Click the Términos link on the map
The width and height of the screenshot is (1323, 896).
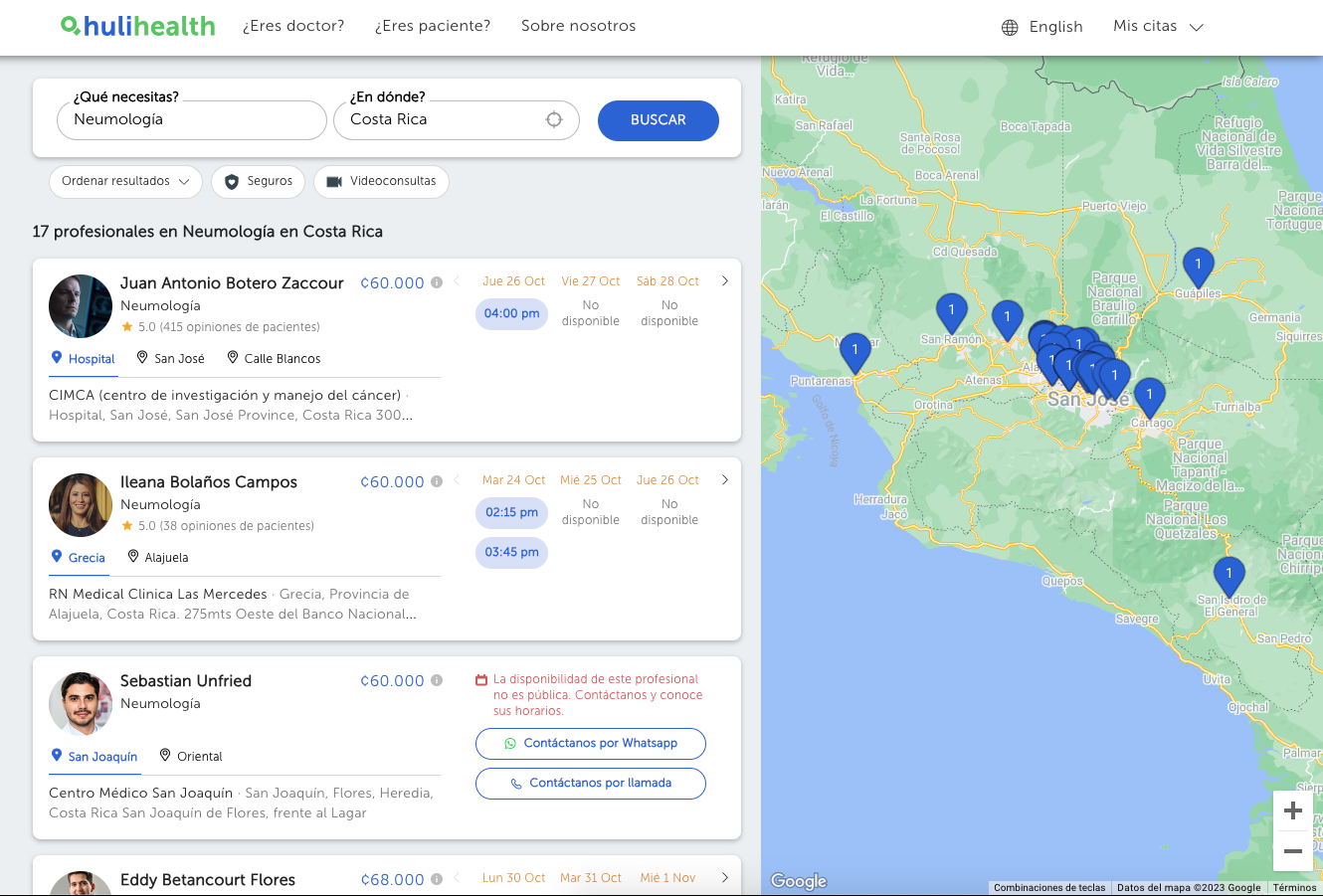click(1294, 888)
